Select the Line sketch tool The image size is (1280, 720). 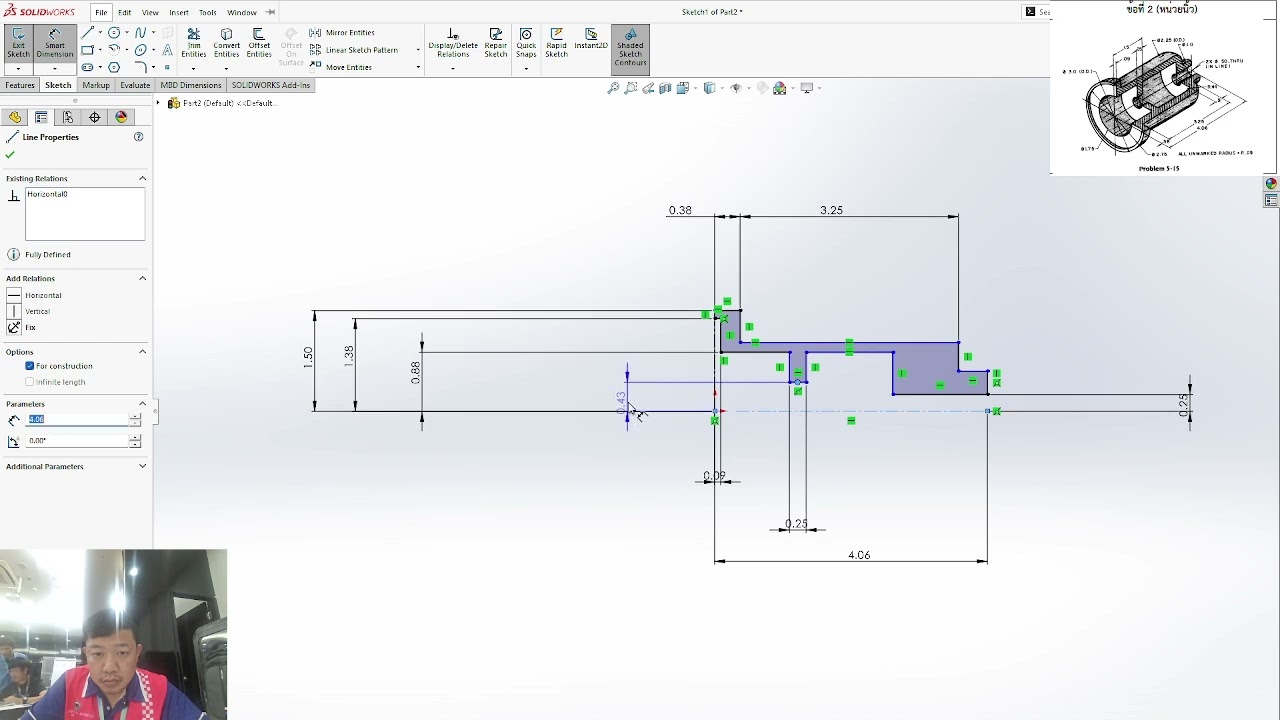tap(88, 33)
